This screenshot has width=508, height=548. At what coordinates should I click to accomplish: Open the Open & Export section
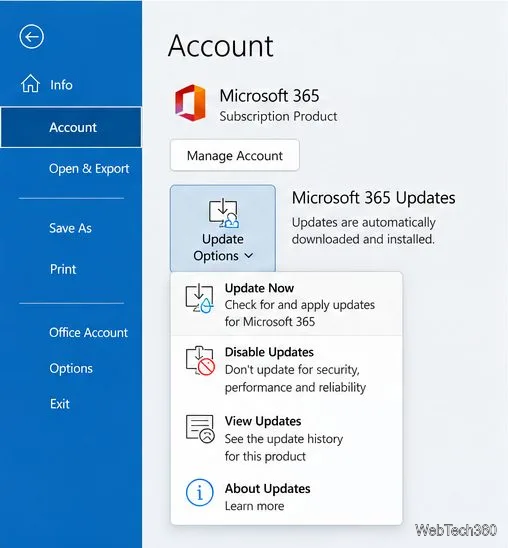(71, 168)
